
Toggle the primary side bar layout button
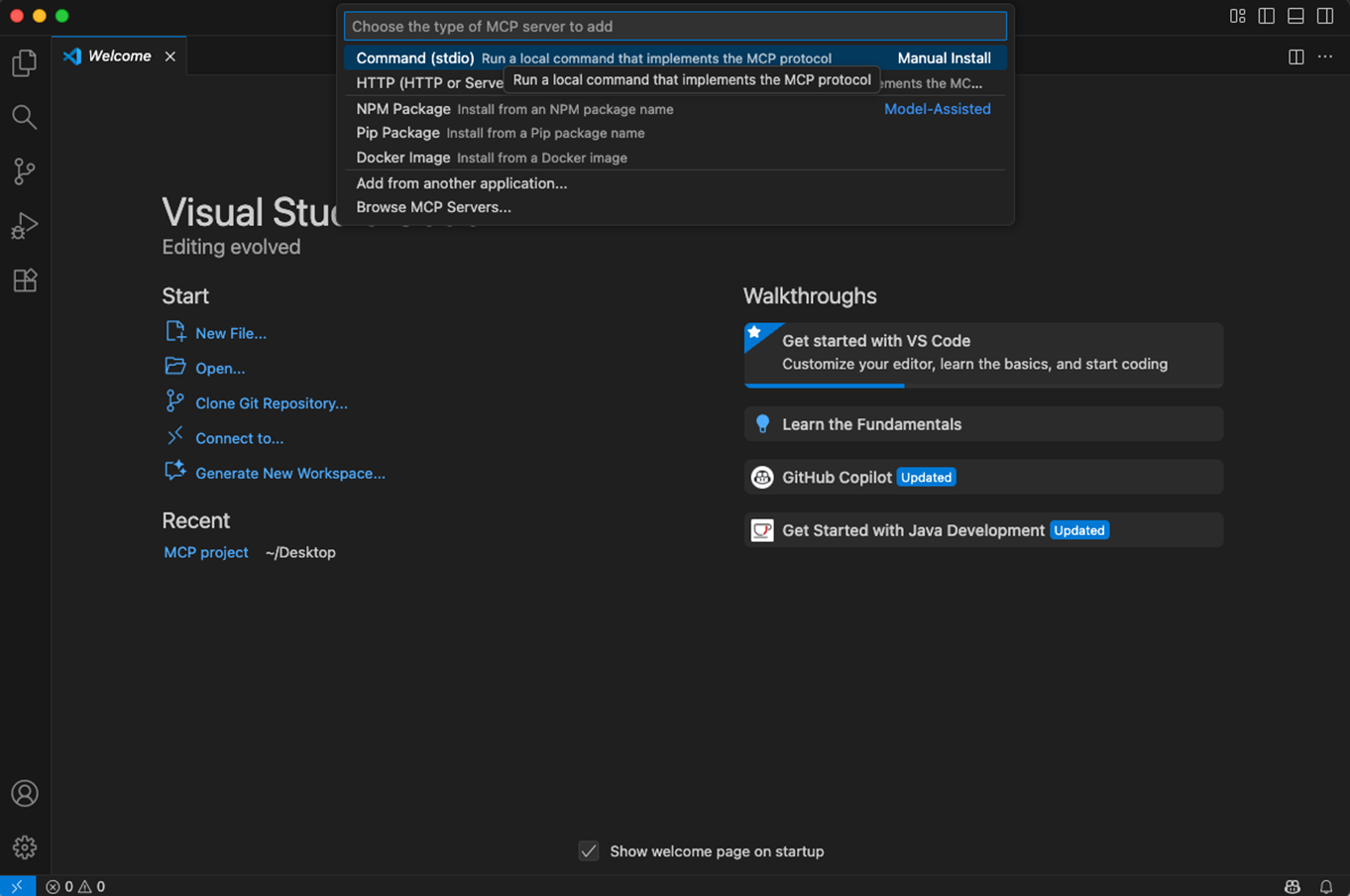[1267, 16]
